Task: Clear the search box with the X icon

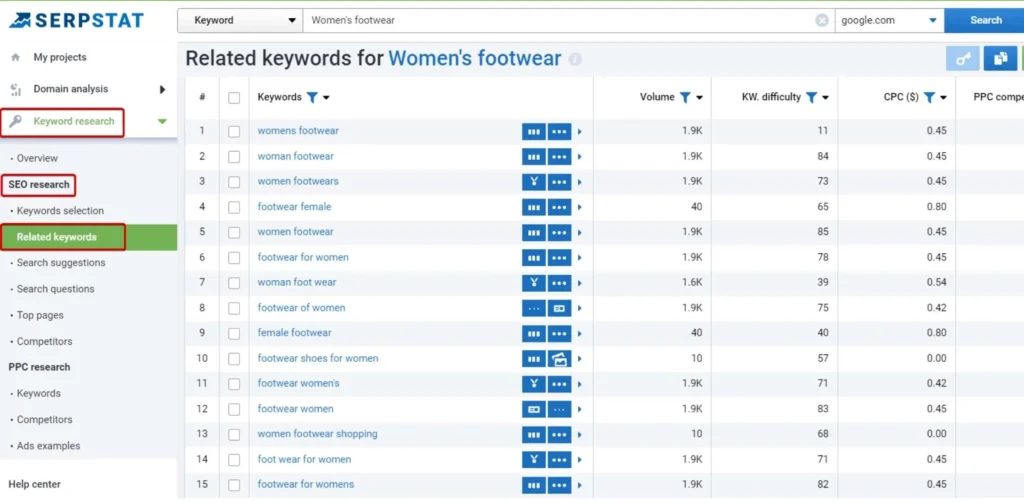Action: pyautogui.click(x=822, y=20)
